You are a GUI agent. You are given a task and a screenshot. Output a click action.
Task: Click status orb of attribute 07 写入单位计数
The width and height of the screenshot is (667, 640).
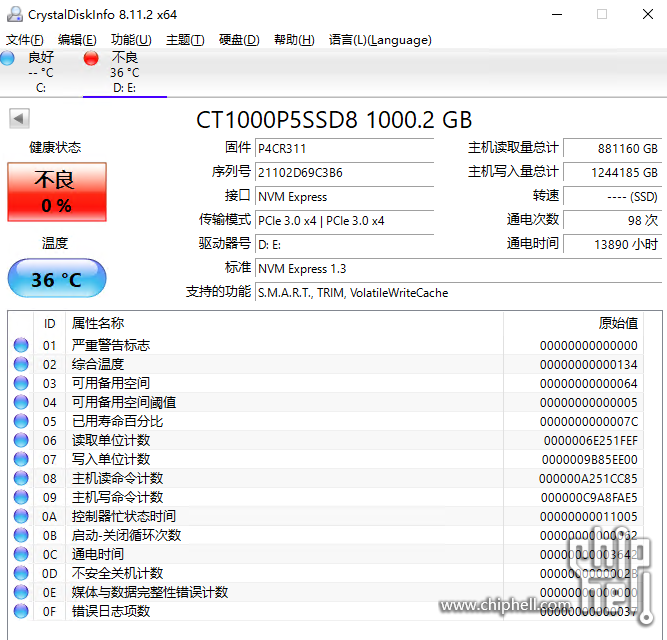tap(21, 459)
